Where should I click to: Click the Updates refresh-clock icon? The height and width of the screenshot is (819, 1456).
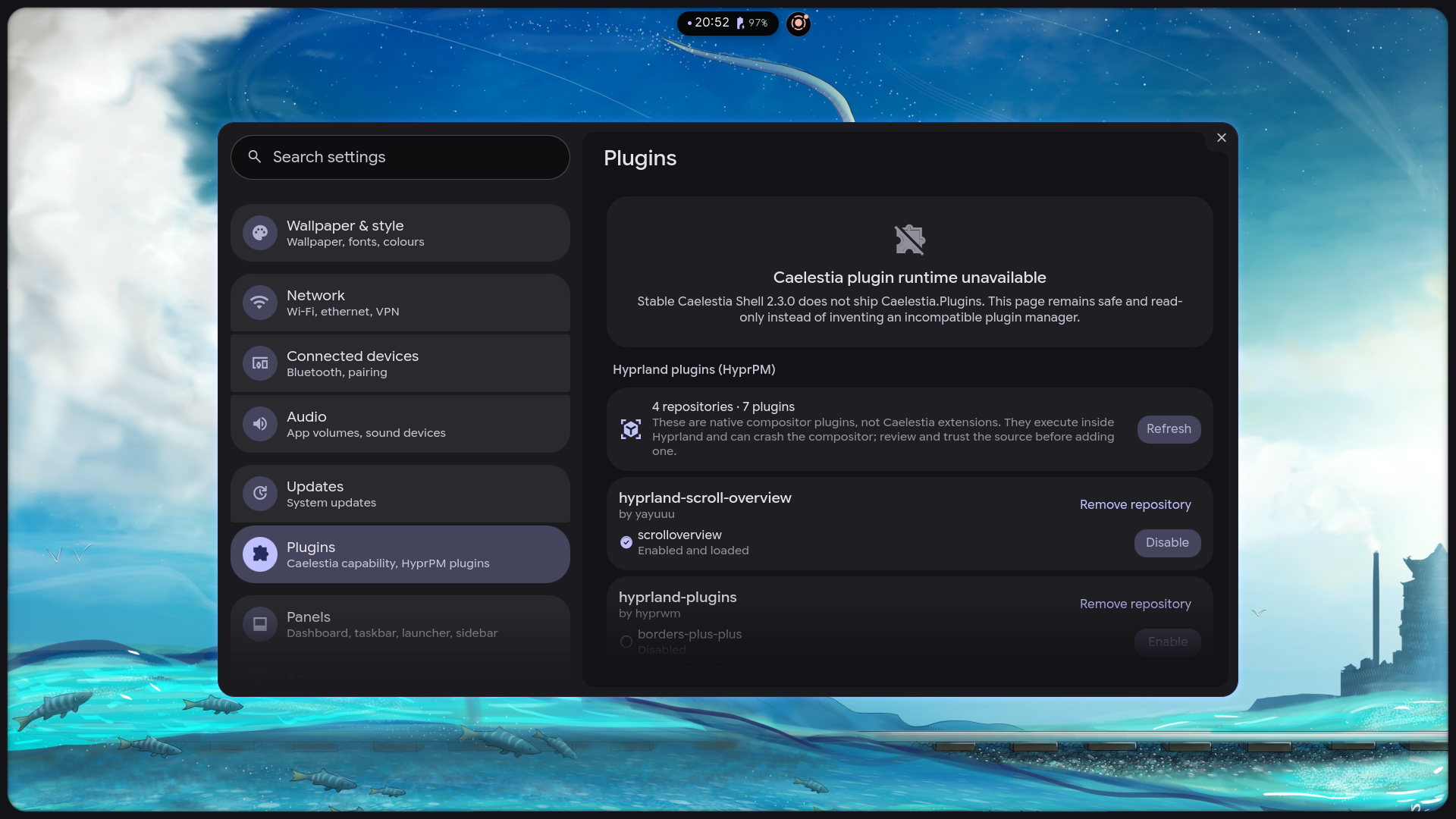point(260,494)
